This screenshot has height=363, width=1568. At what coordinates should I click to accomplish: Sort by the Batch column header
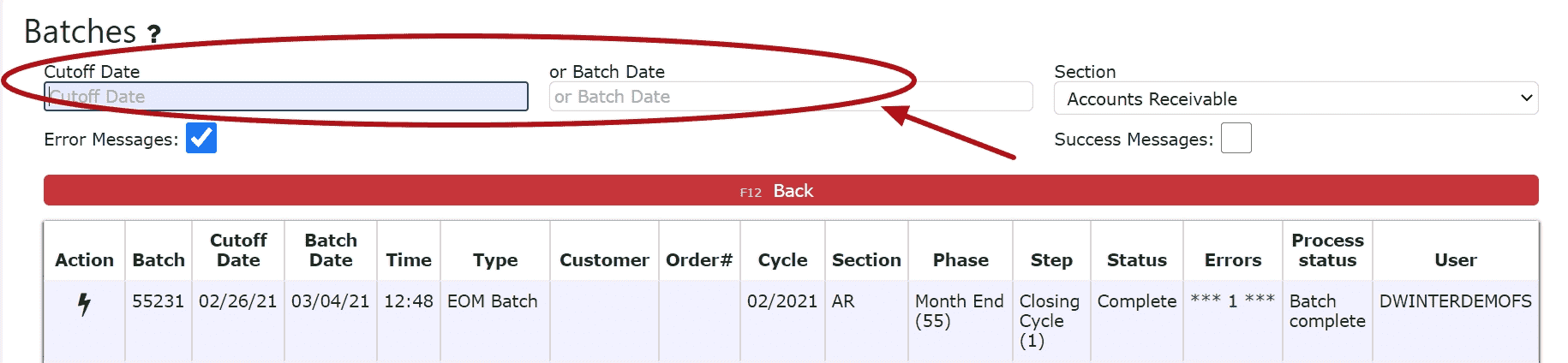pos(159,260)
